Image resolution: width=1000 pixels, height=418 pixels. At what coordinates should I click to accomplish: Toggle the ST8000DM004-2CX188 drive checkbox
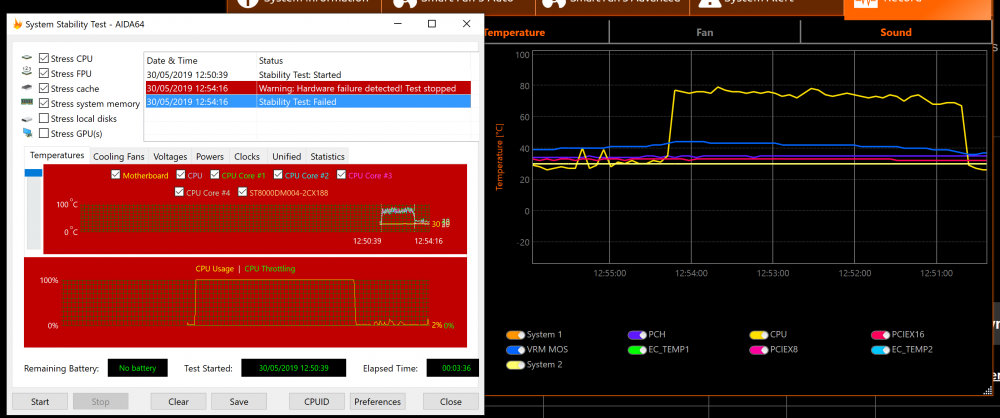coord(242,191)
